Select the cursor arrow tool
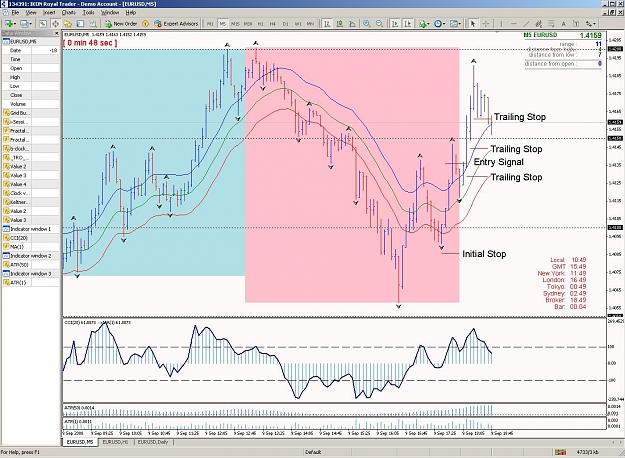Screen dimensions: 625x458 click(473, 24)
